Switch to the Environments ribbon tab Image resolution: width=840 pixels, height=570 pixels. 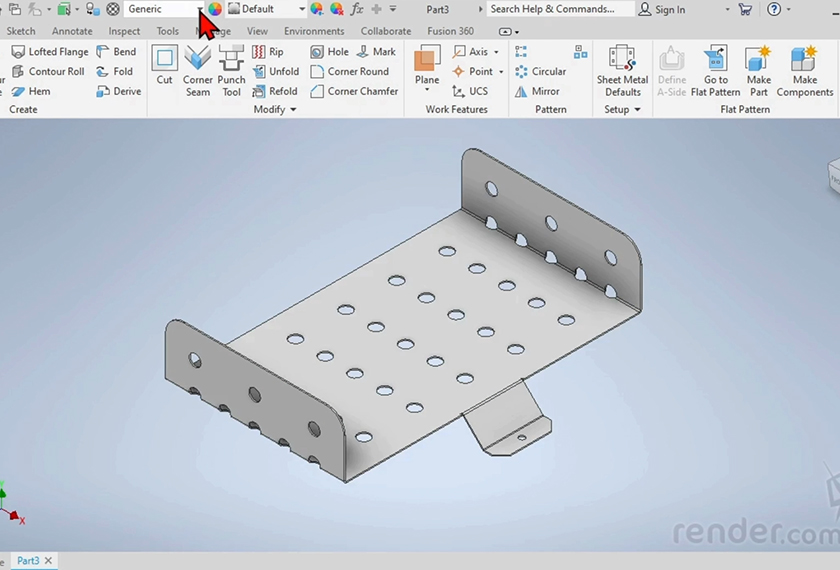[314, 31]
